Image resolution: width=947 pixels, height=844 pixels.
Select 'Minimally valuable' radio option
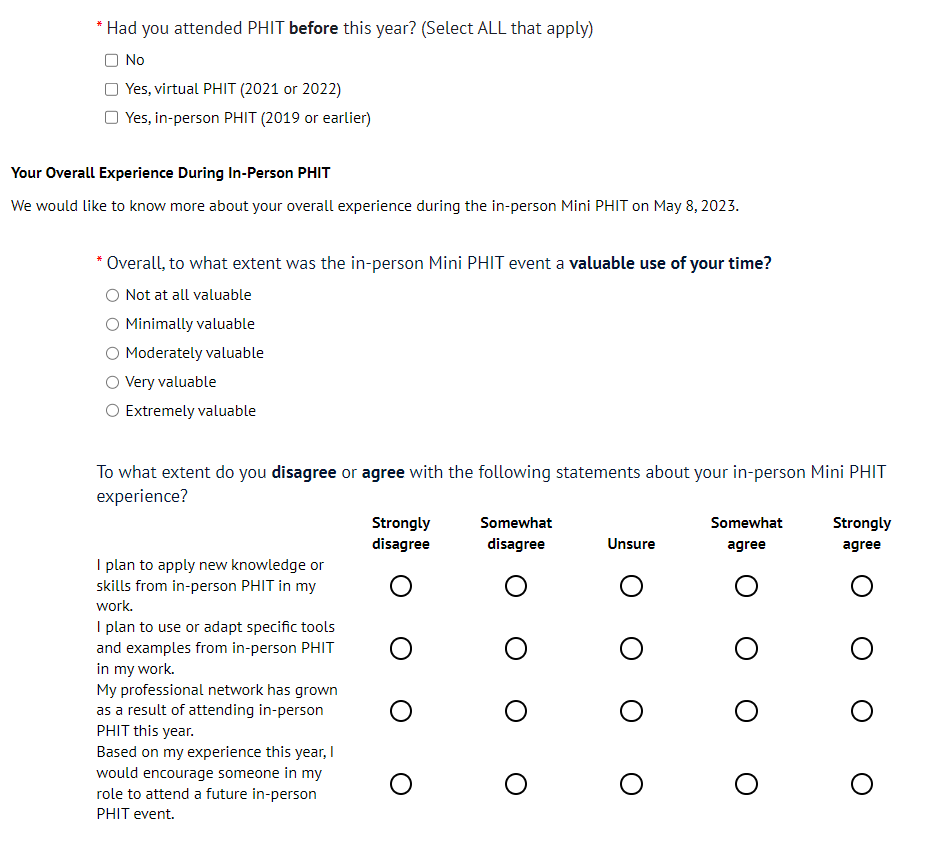112,324
